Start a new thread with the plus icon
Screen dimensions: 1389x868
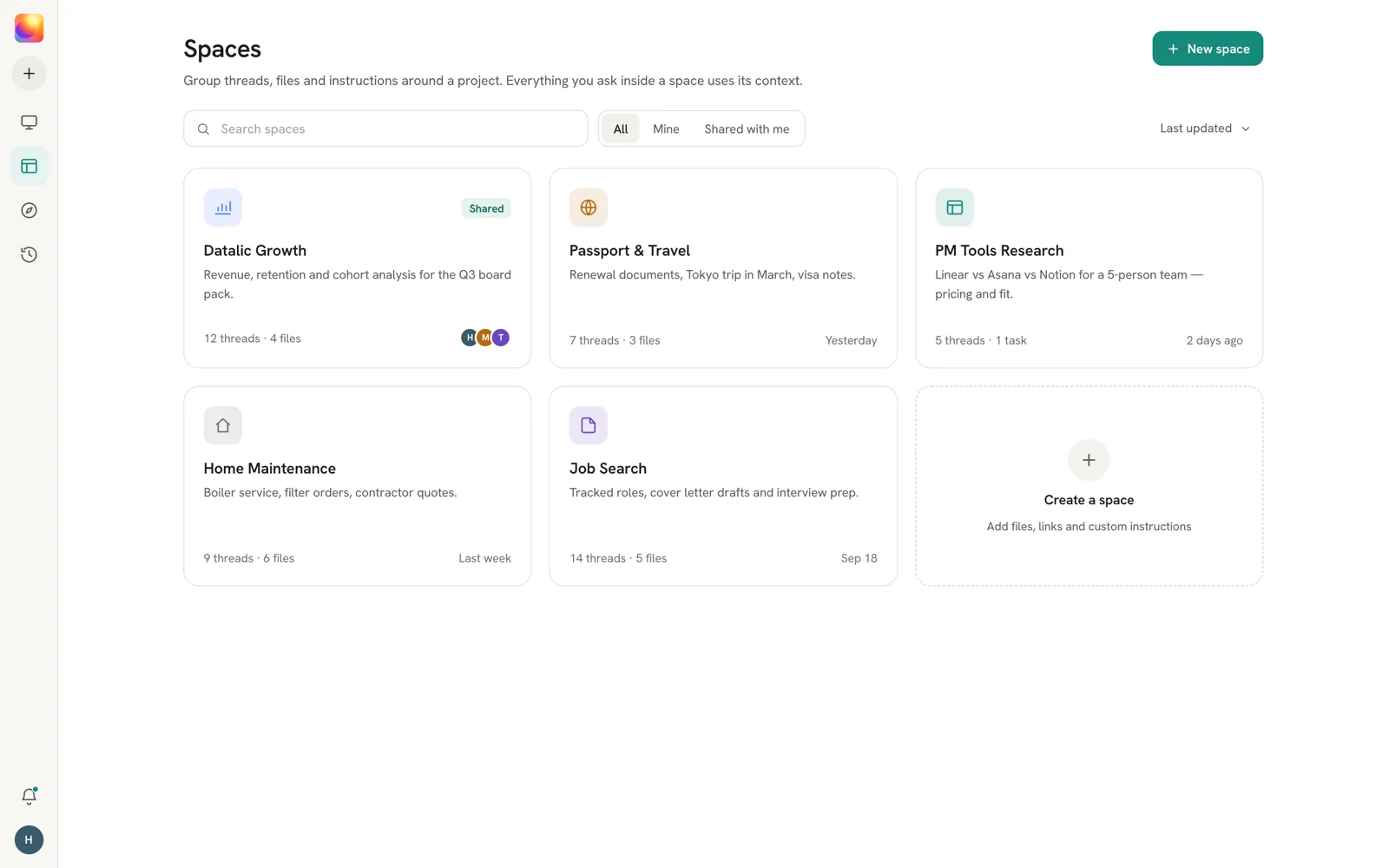click(x=29, y=74)
